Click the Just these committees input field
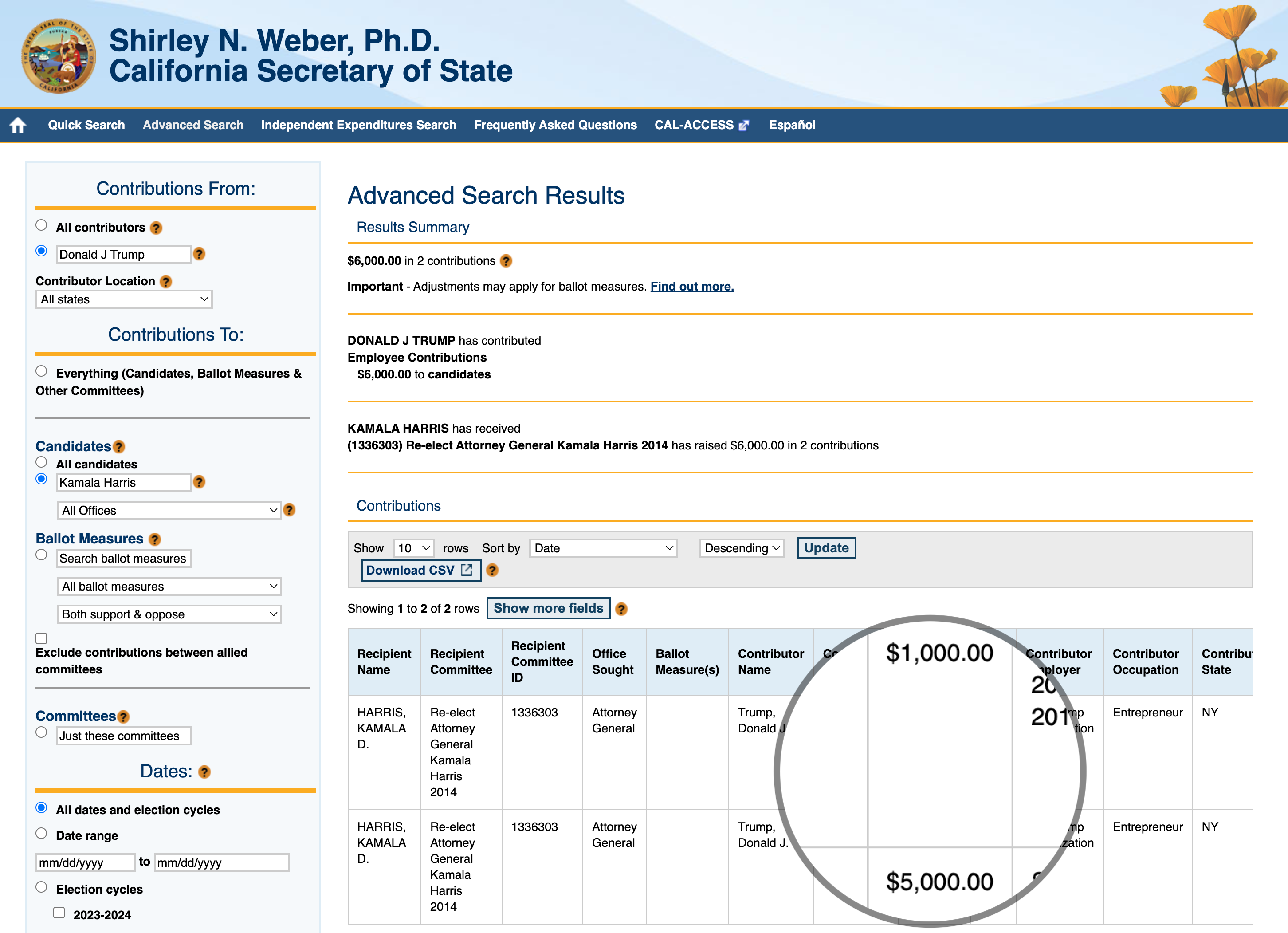 click(124, 736)
